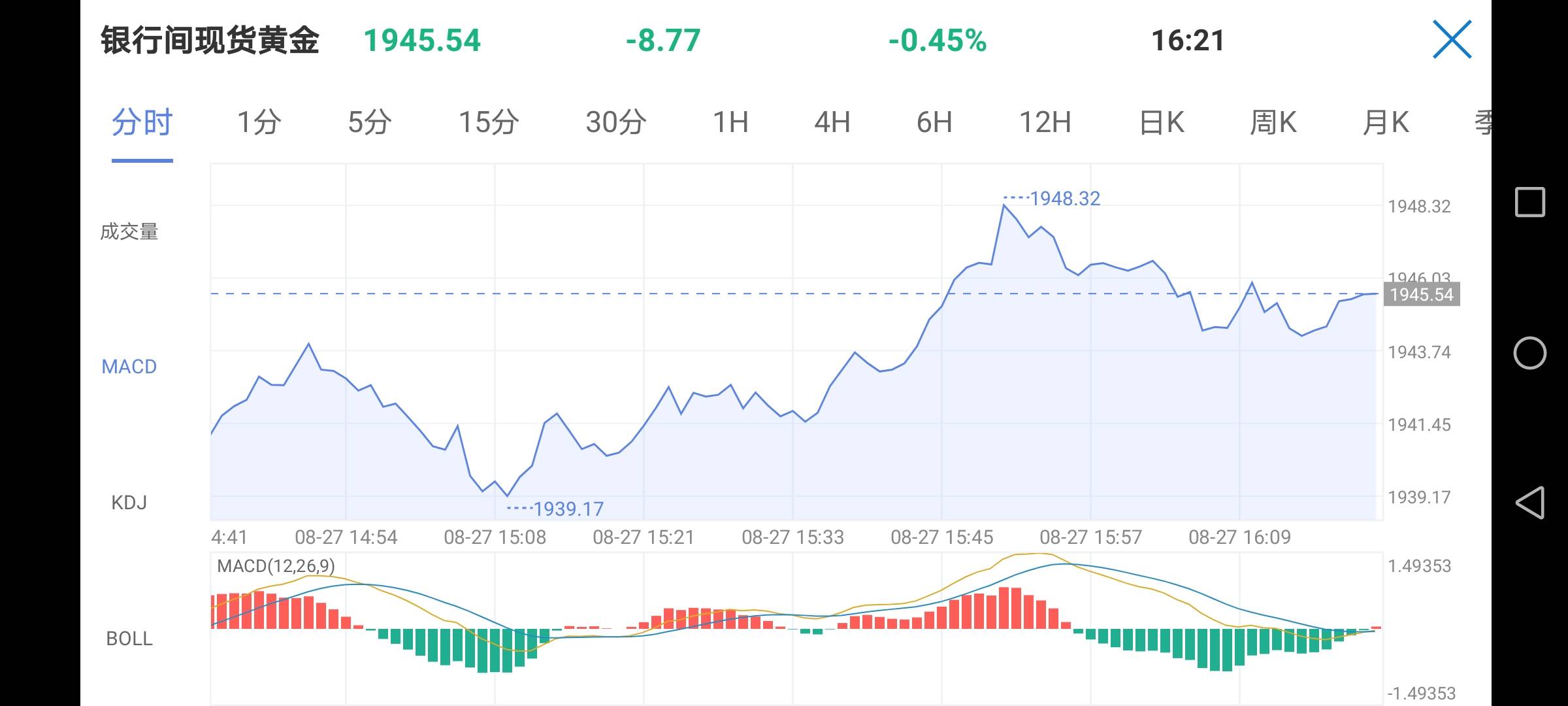Switch indicator to BOLL bands

(129, 639)
